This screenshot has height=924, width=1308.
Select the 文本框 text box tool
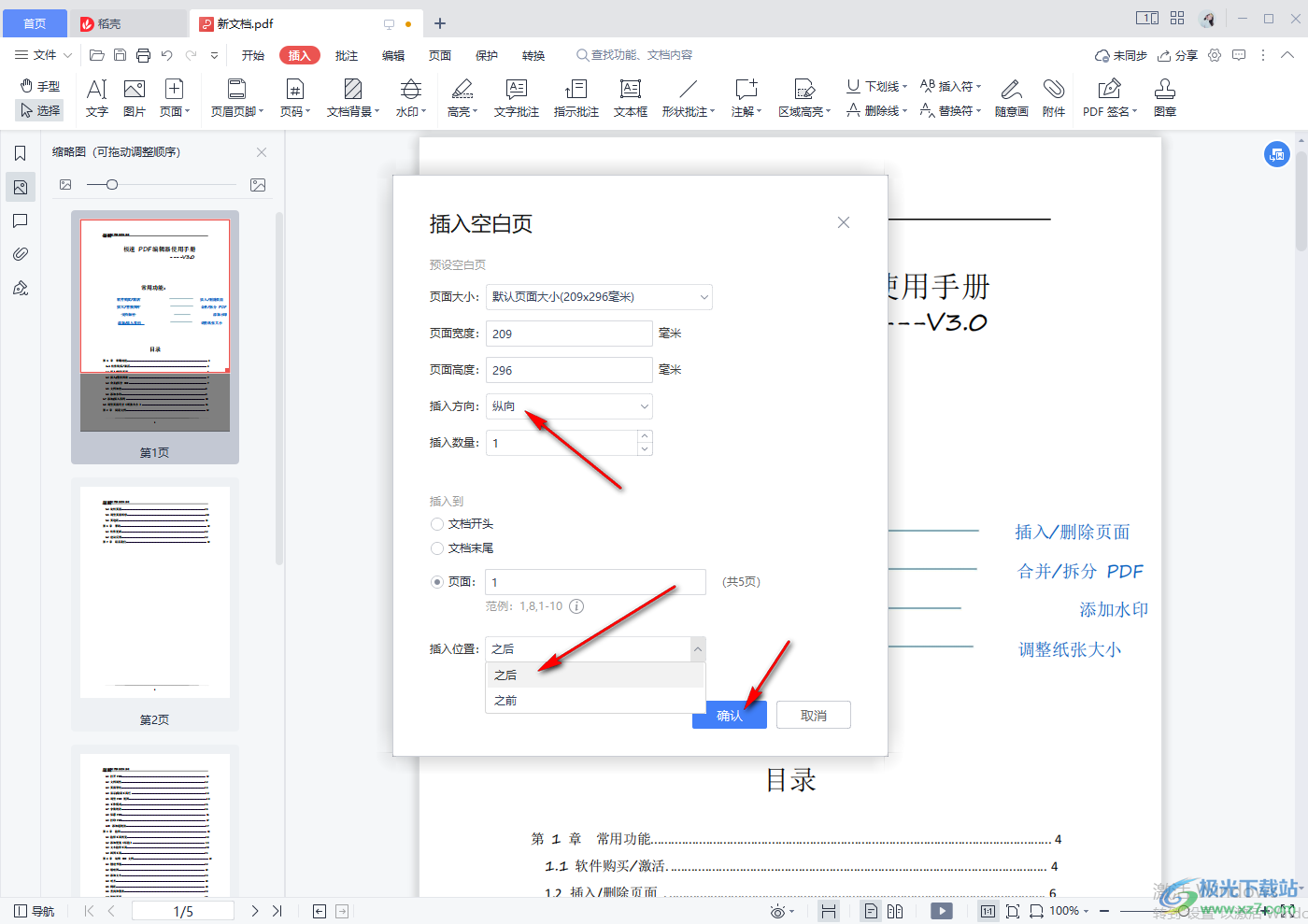click(x=631, y=98)
